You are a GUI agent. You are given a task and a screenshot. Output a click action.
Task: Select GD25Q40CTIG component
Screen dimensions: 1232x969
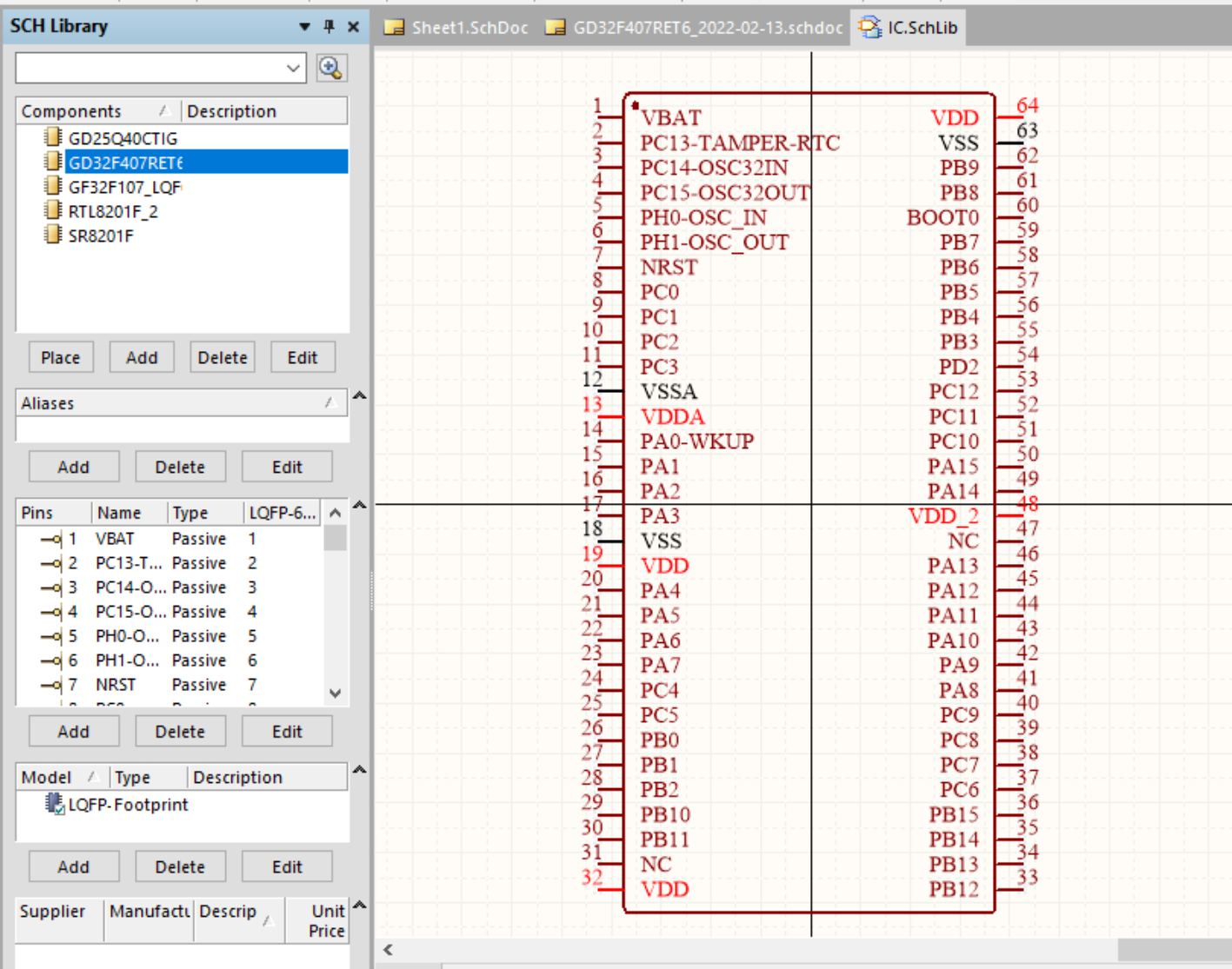click(123, 138)
